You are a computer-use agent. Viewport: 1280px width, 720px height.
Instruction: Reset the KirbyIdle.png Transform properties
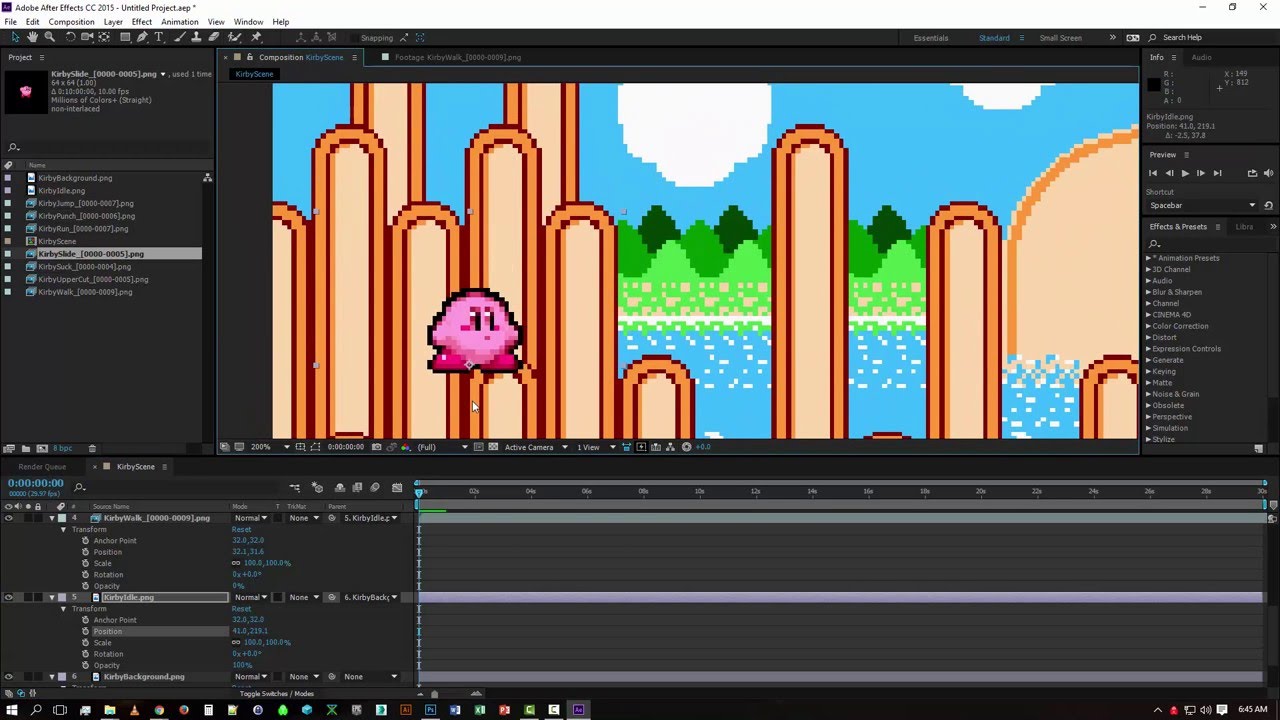[242, 609]
